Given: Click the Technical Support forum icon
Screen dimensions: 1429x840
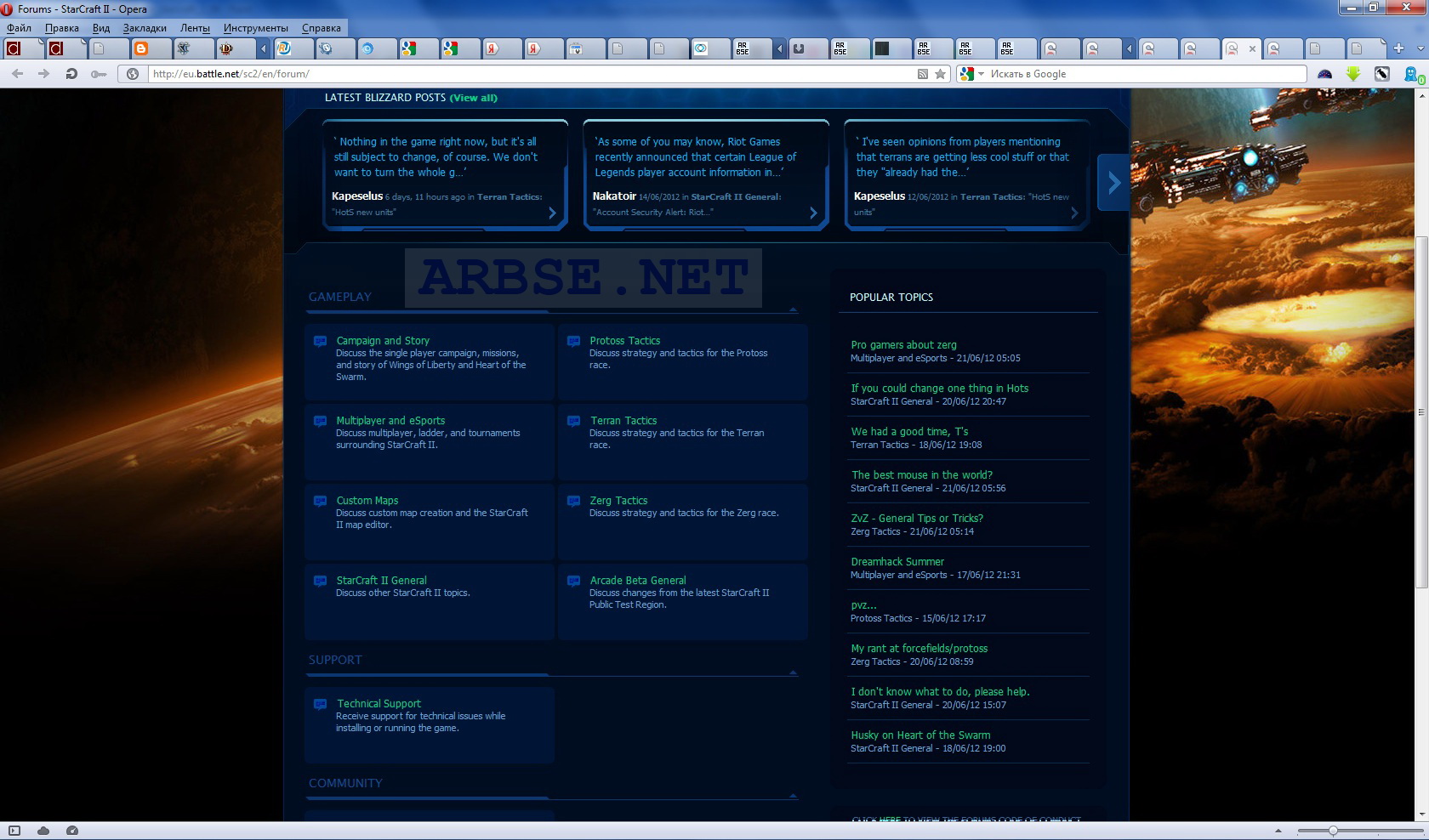Looking at the screenshot, I should click(320, 704).
